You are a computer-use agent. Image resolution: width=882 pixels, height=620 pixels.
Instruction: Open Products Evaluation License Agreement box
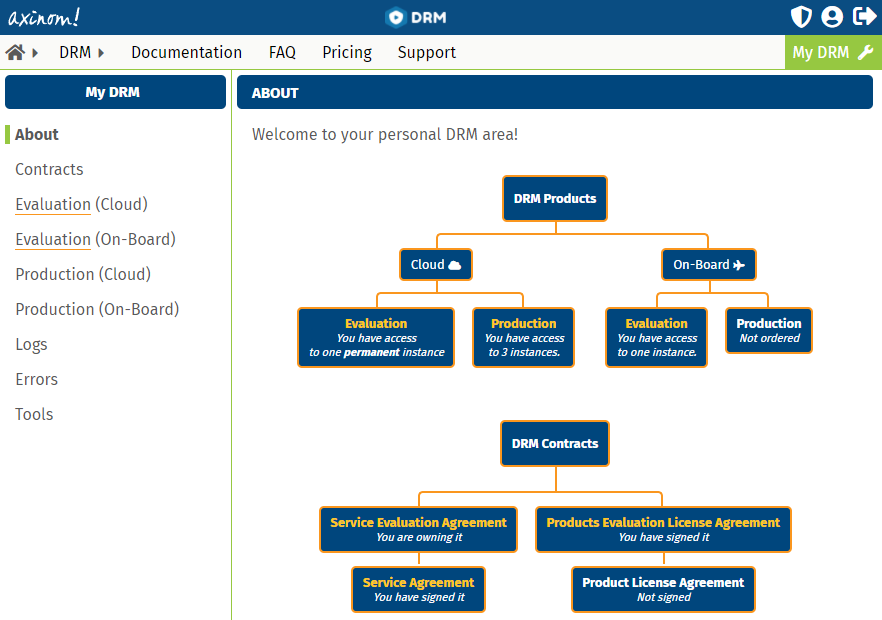(x=664, y=529)
